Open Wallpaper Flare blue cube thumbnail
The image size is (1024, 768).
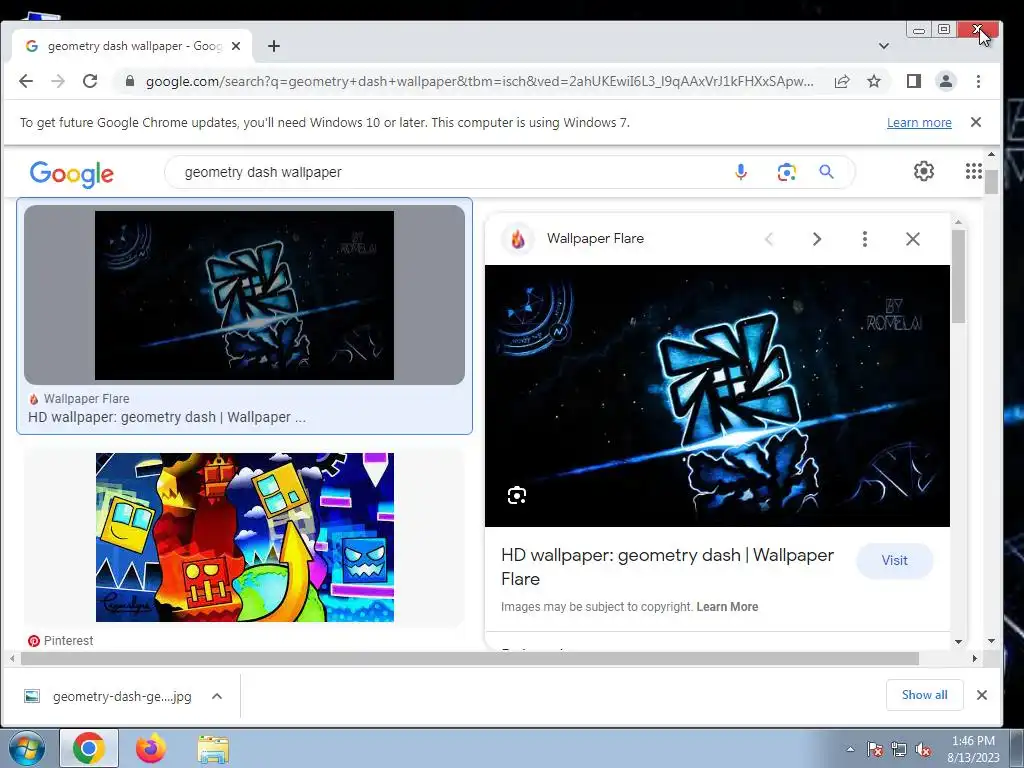click(244, 295)
